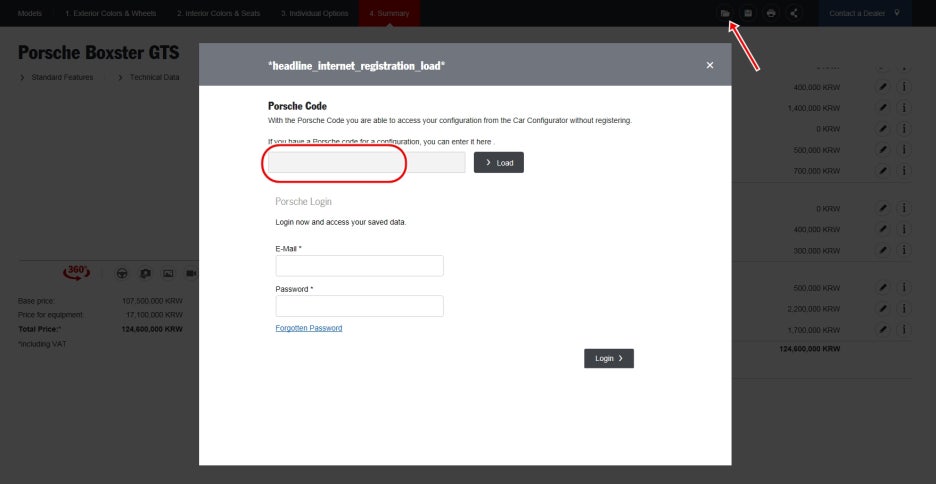Viewport: 936px width, 484px height.
Task: Show info for the 300,000 KRW option
Action: click(904, 250)
